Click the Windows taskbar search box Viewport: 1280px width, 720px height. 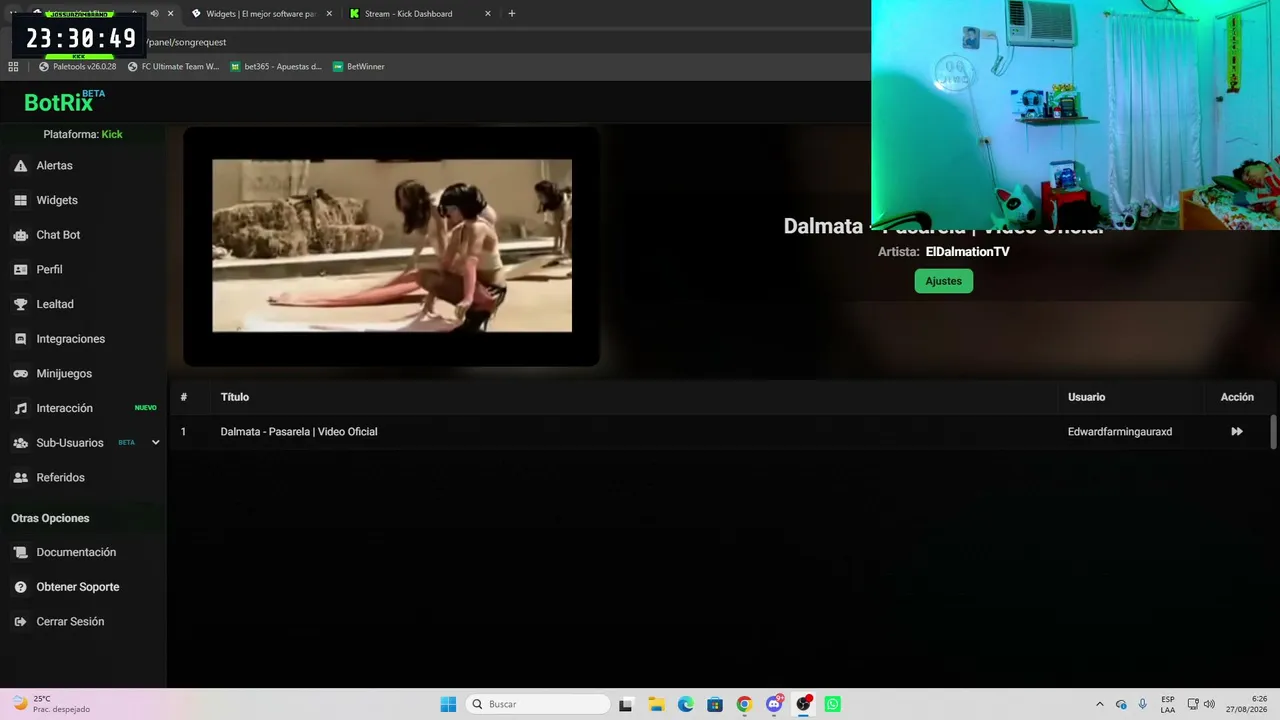pos(539,704)
